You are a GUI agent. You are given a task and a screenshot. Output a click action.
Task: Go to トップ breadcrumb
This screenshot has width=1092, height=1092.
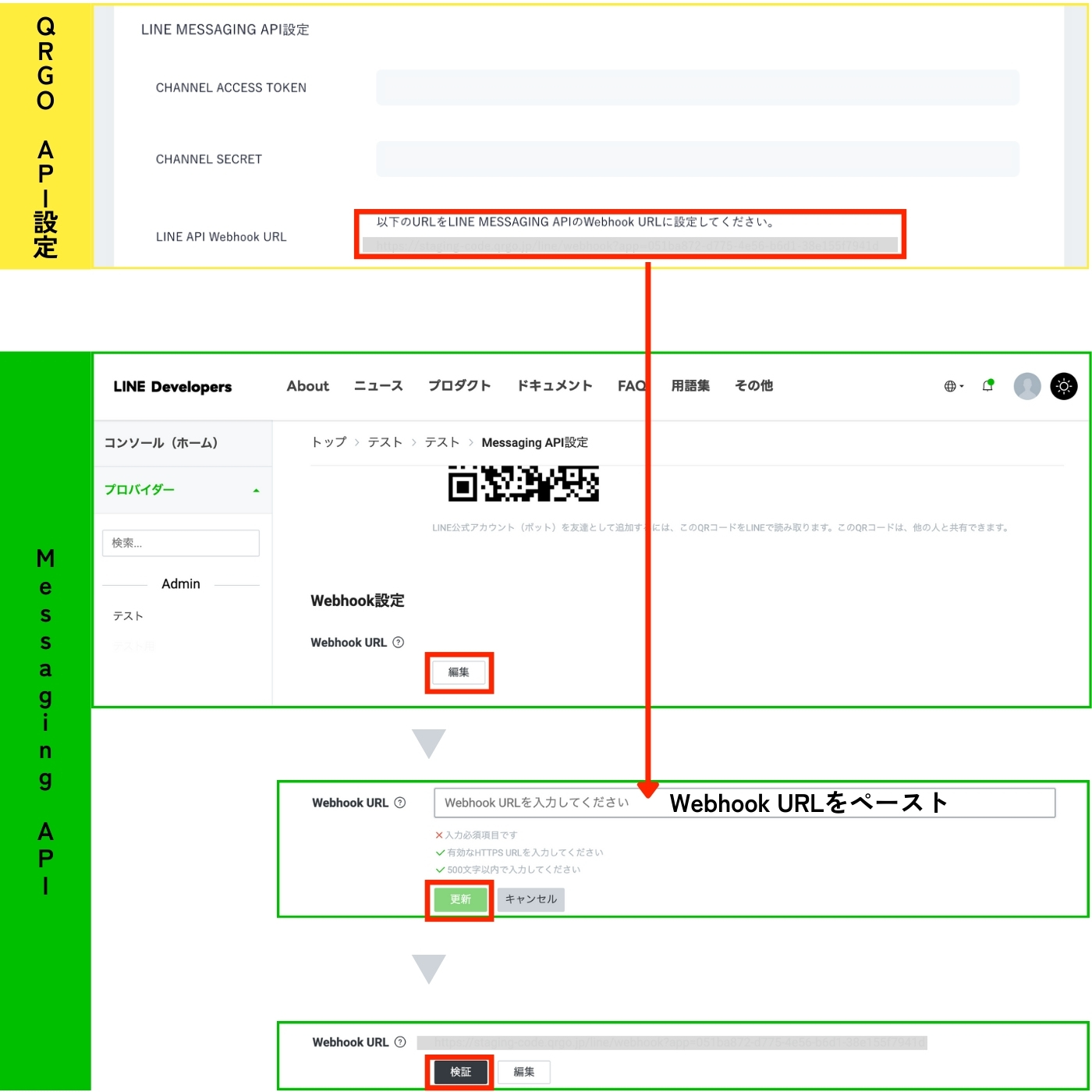pos(328,442)
